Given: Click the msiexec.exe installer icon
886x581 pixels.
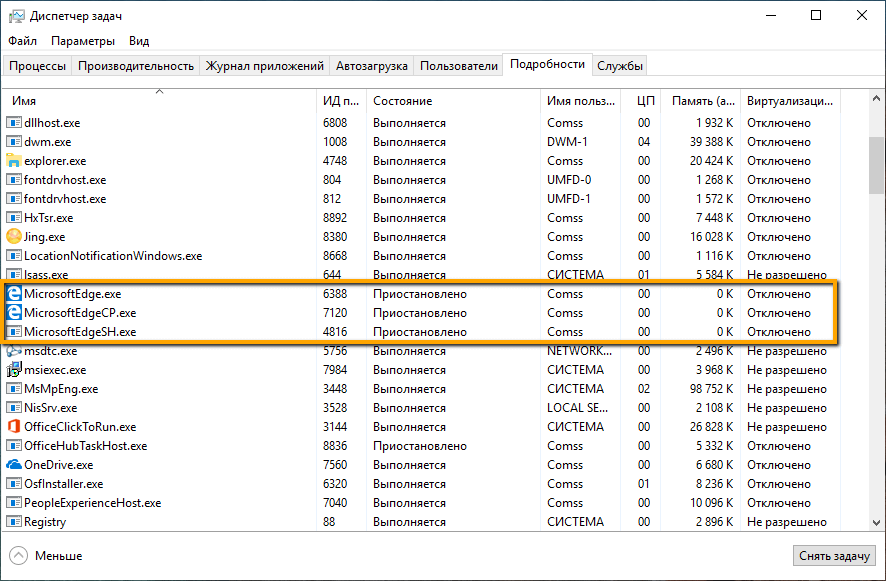Looking at the screenshot, I should click(12, 369).
